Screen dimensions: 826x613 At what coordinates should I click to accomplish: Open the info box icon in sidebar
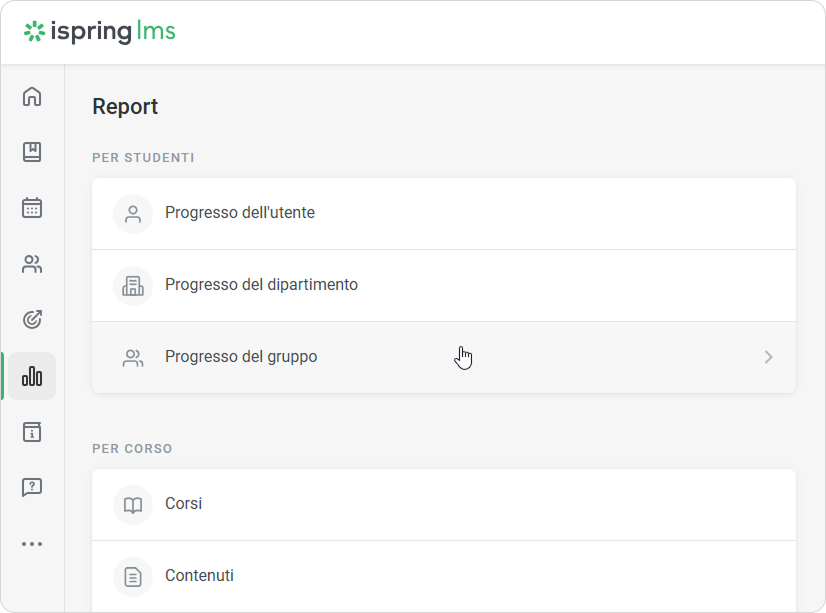pyautogui.click(x=32, y=432)
